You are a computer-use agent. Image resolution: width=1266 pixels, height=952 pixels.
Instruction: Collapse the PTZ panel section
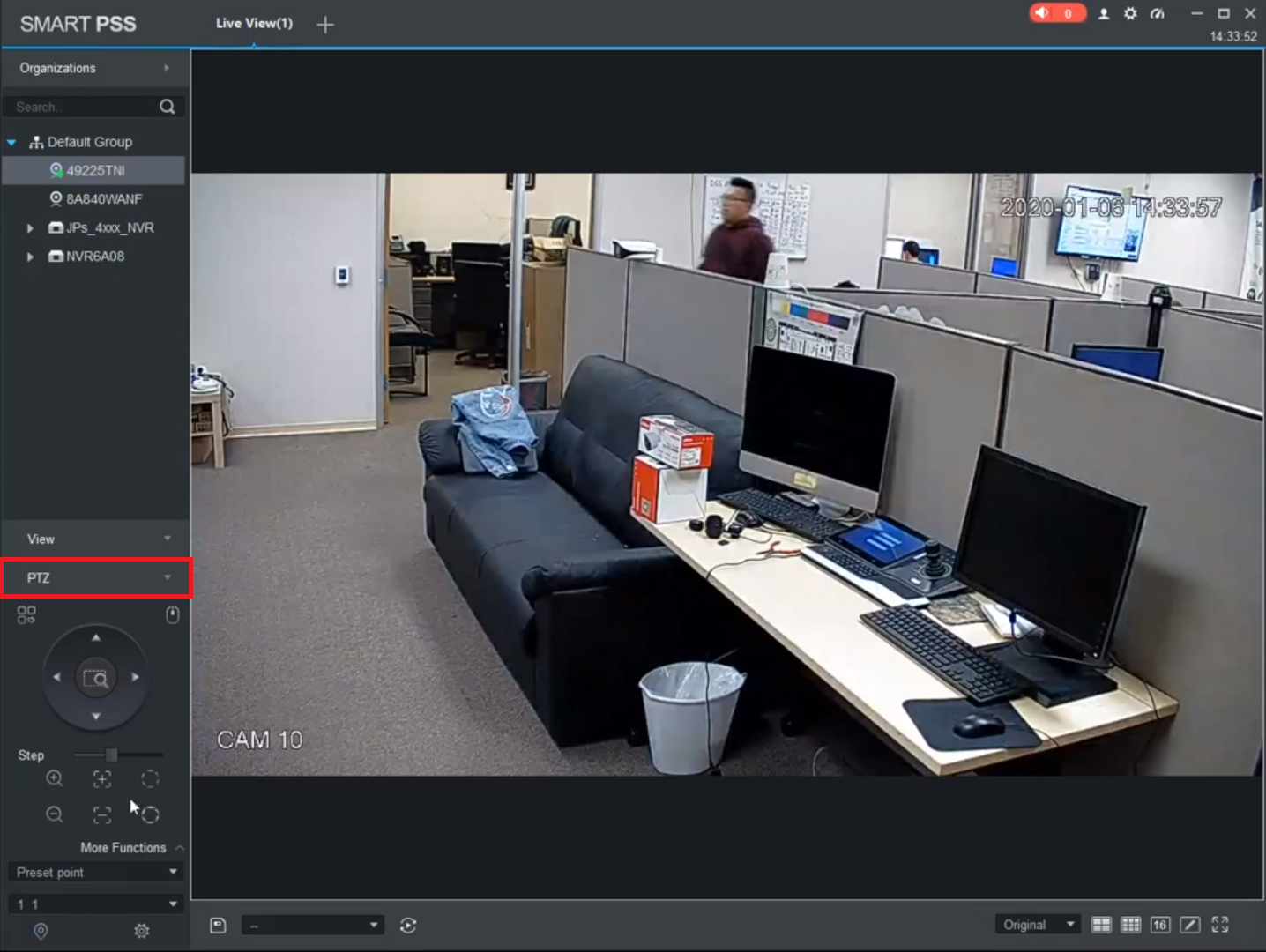(168, 577)
